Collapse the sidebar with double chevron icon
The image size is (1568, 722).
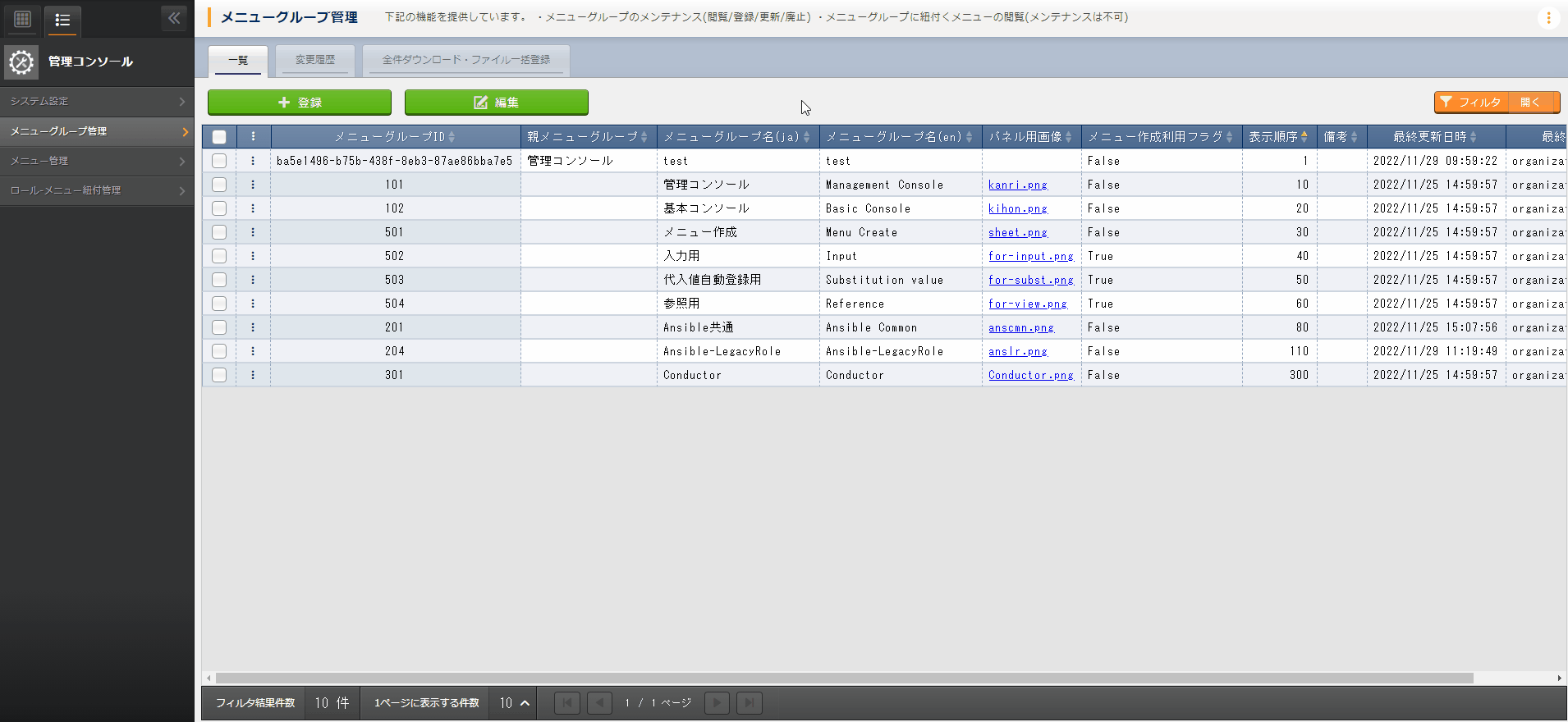174,18
